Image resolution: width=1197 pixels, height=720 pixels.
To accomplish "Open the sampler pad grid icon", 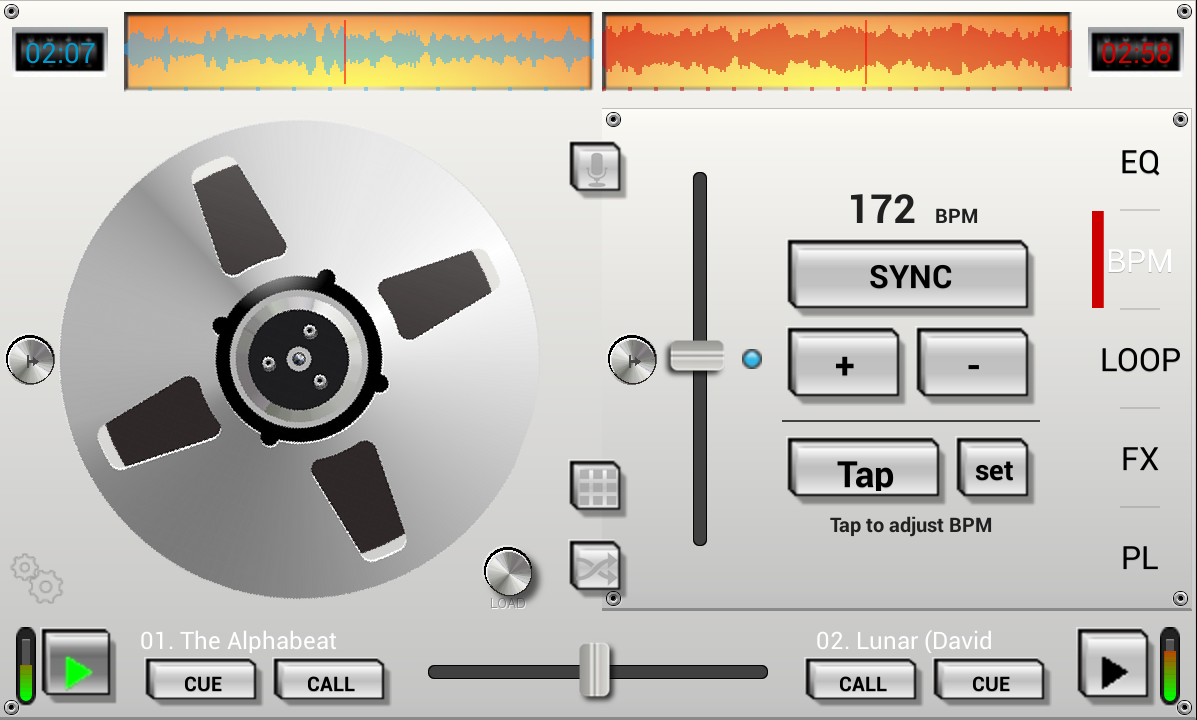I will click(597, 487).
